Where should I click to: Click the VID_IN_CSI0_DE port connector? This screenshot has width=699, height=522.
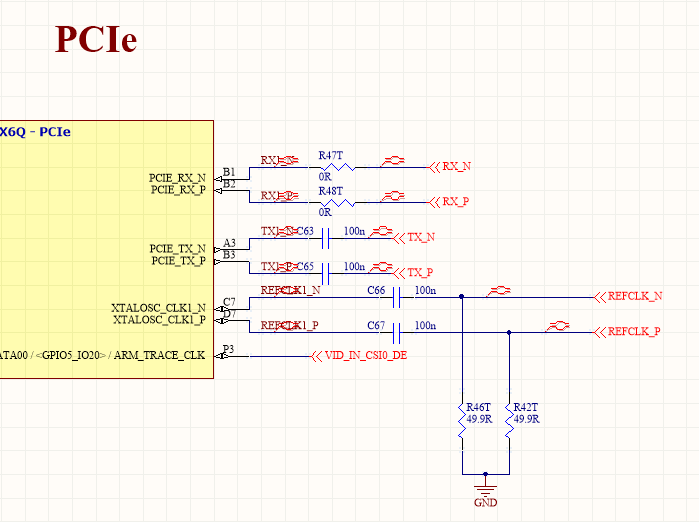click(x=359, y=356)
